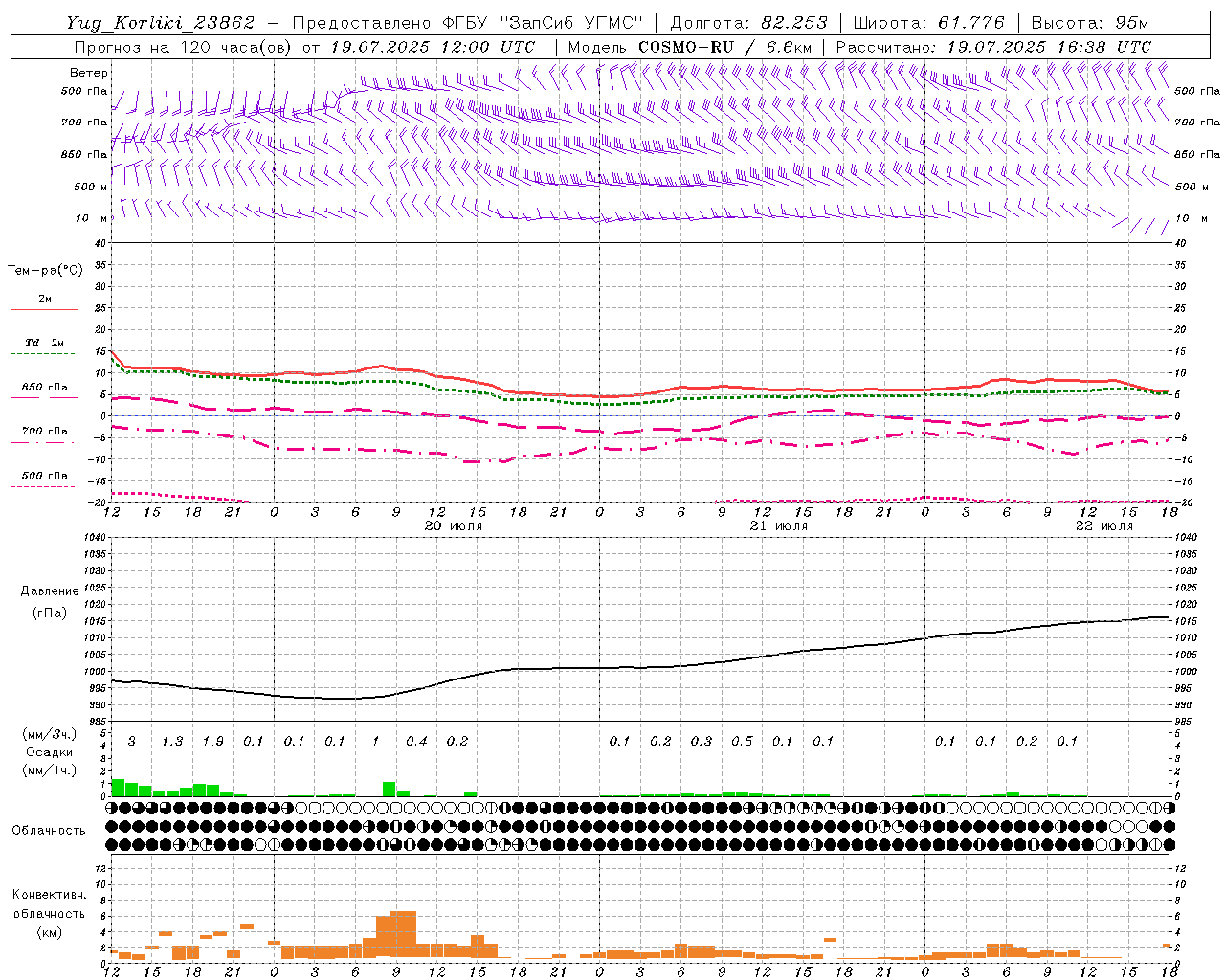The width and height of the screenshot is (1225, 980).
Task: Click the Долгота: 82.253 header value
Action: point(747,23)
